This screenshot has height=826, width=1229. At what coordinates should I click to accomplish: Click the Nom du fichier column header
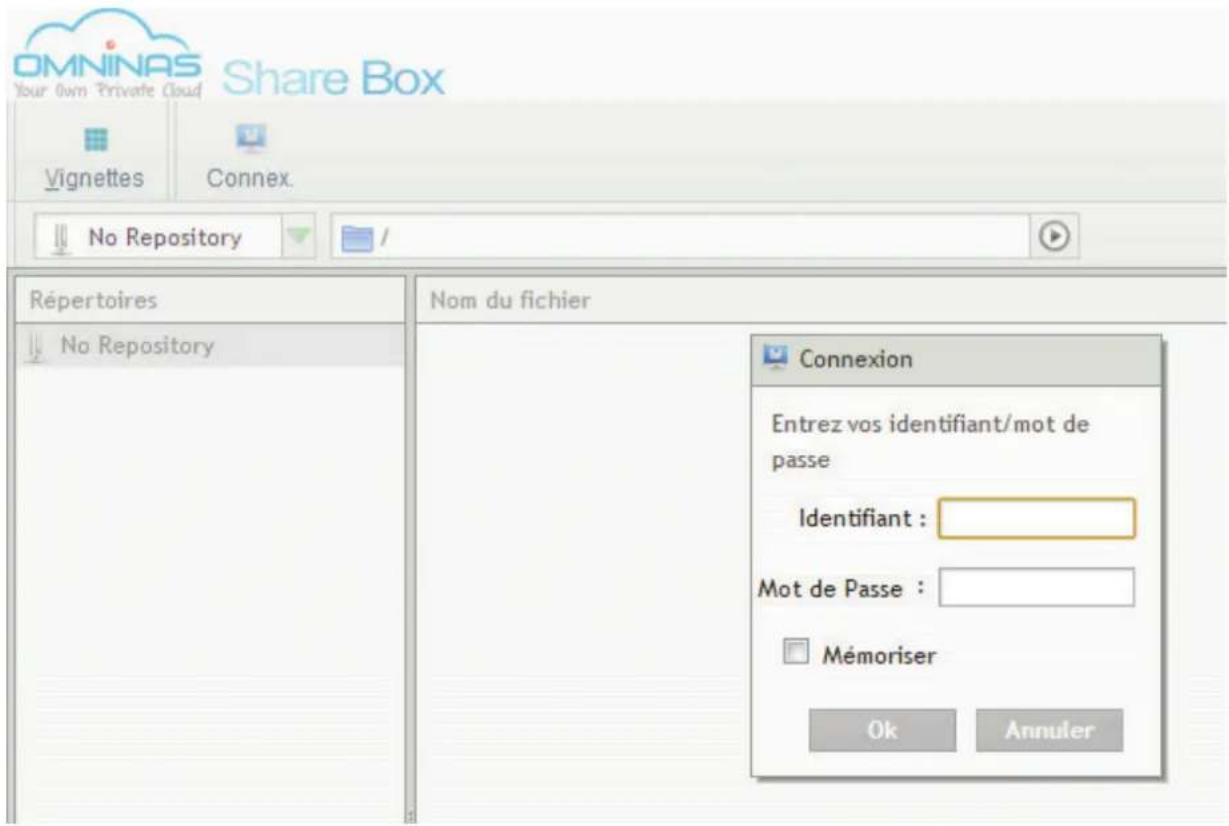pyautogui.click(x=509, y=298)
